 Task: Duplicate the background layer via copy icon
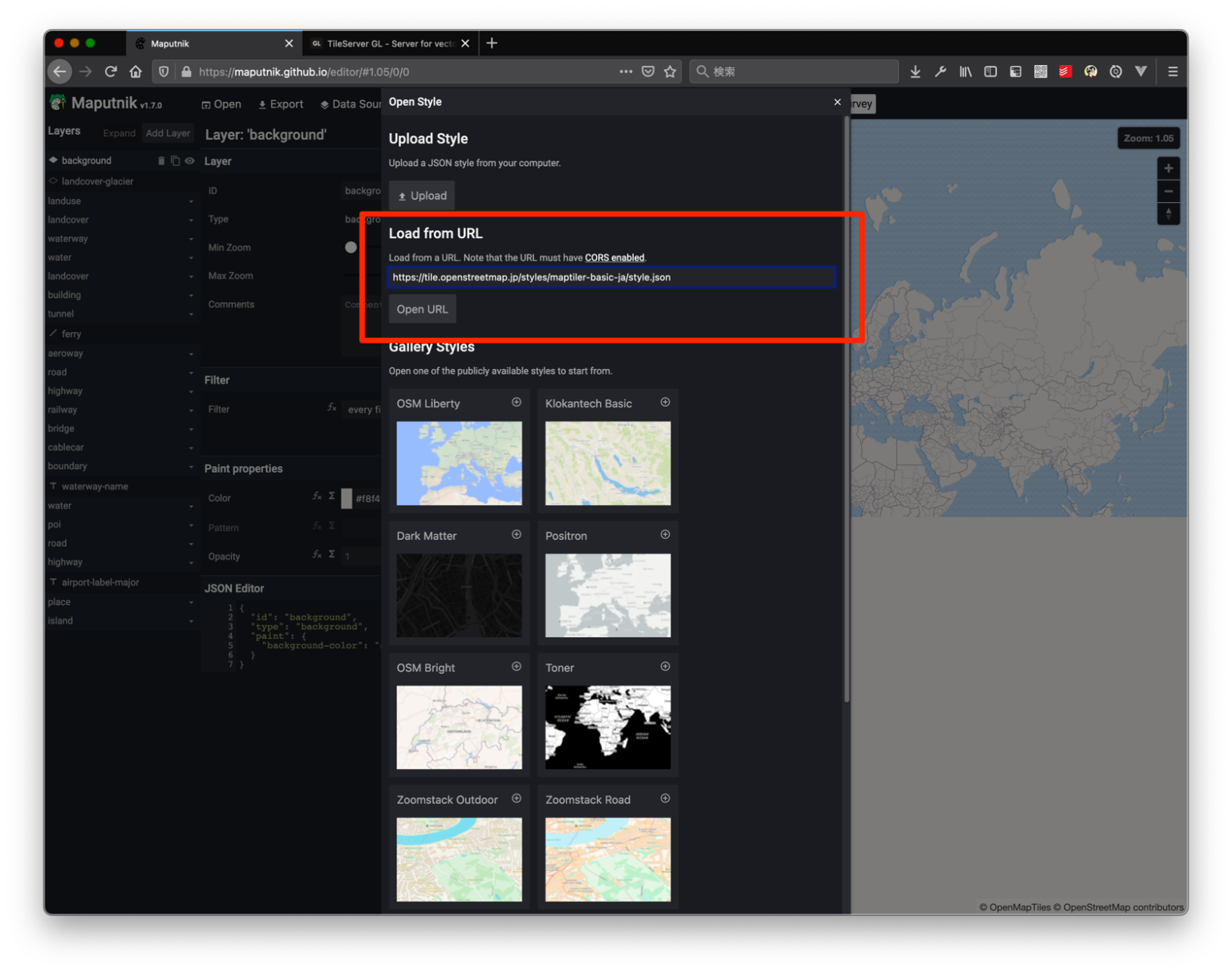tap(175, 160)
